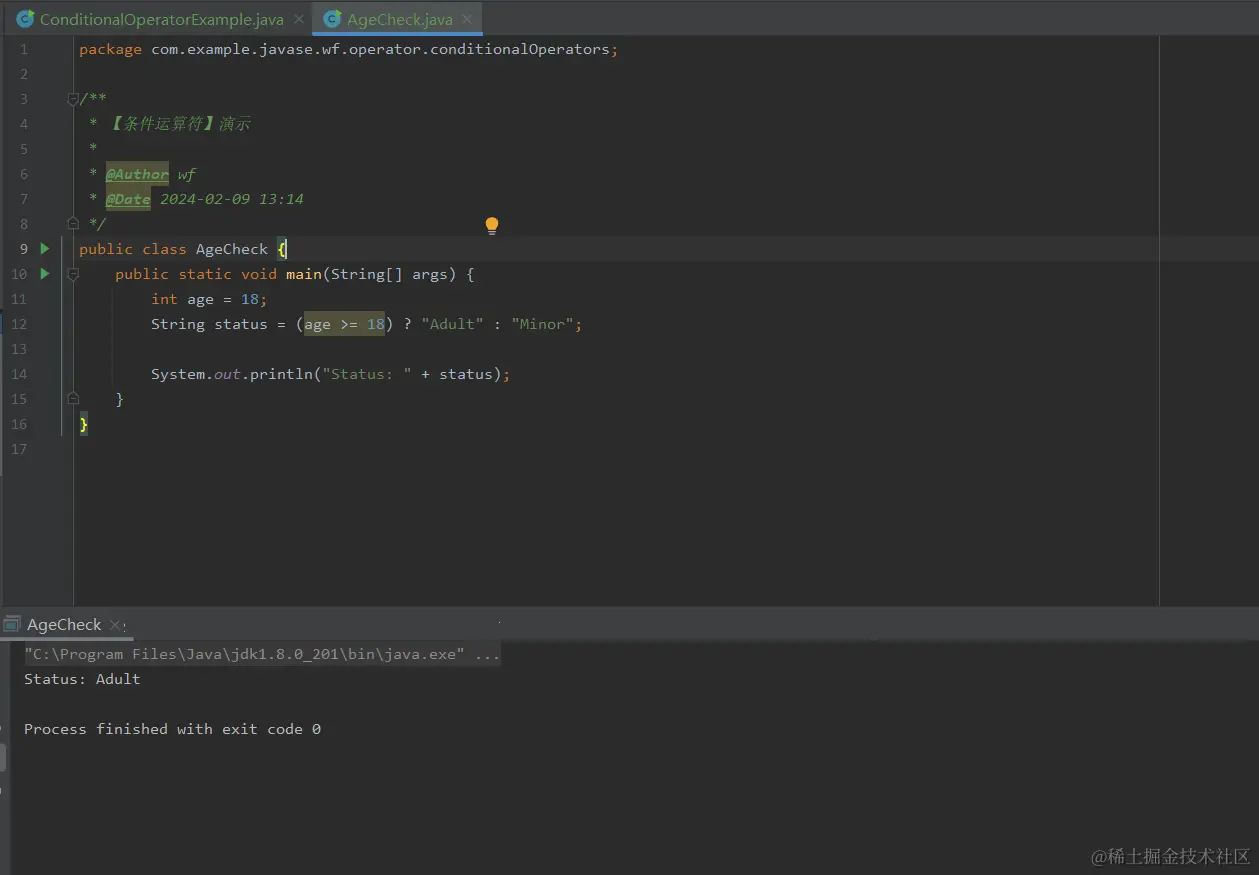Click the @Author Javadoc tag
This screenshot has width=1259, height=875.
point(137,174)
